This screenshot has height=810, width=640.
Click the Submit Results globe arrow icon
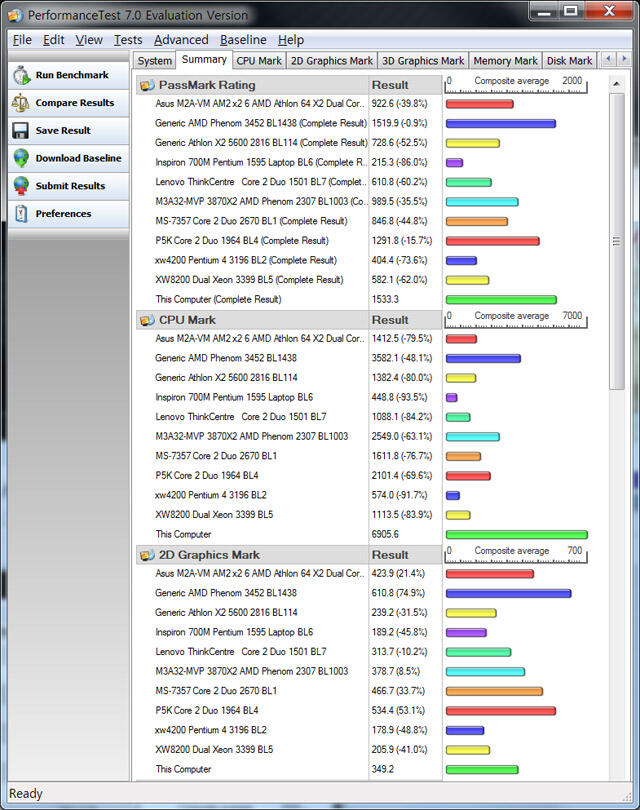[21, 186]
